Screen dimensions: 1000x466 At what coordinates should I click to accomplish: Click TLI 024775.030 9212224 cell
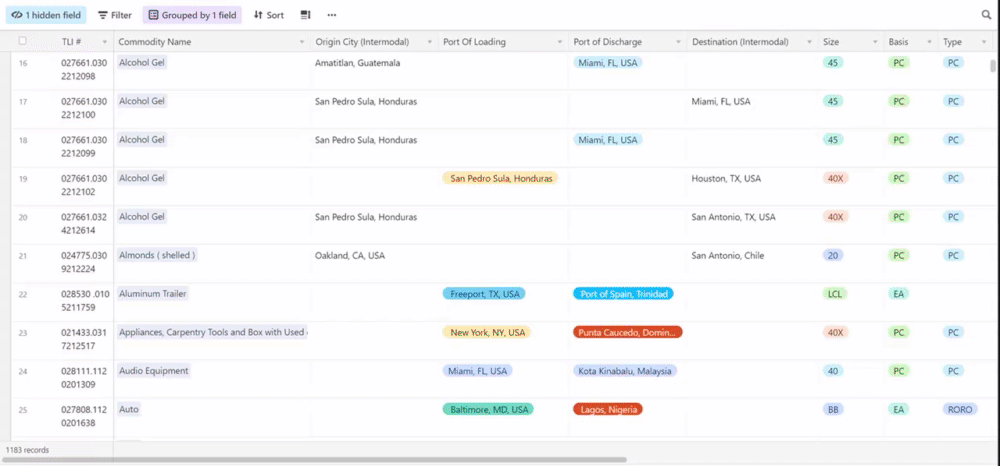pyautogui.click(x=84, y=262)
